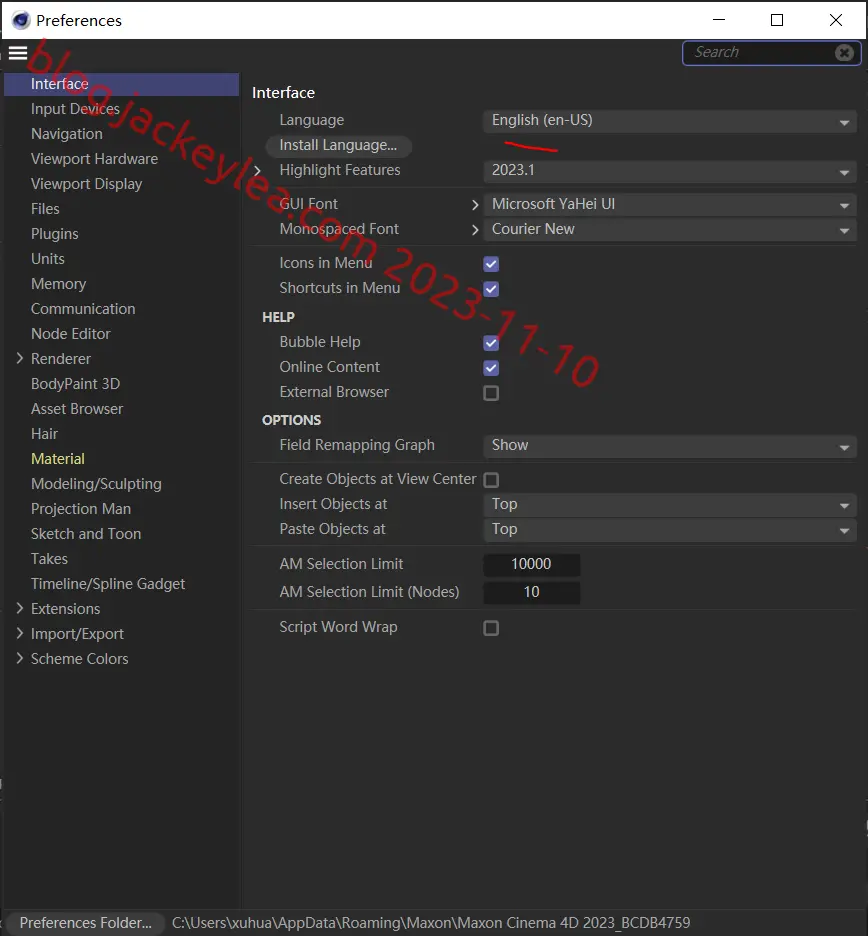Go to Navigation preferences
868x936 pixels.
tap(67, 134)
